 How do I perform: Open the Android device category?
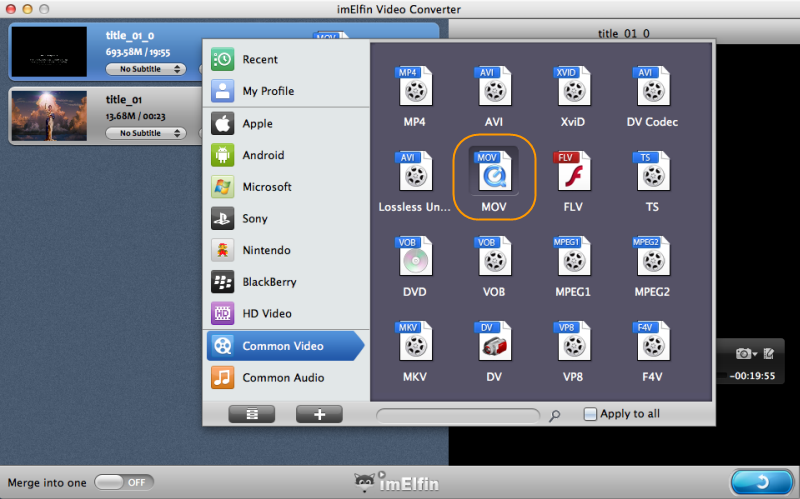click(286, 155)
